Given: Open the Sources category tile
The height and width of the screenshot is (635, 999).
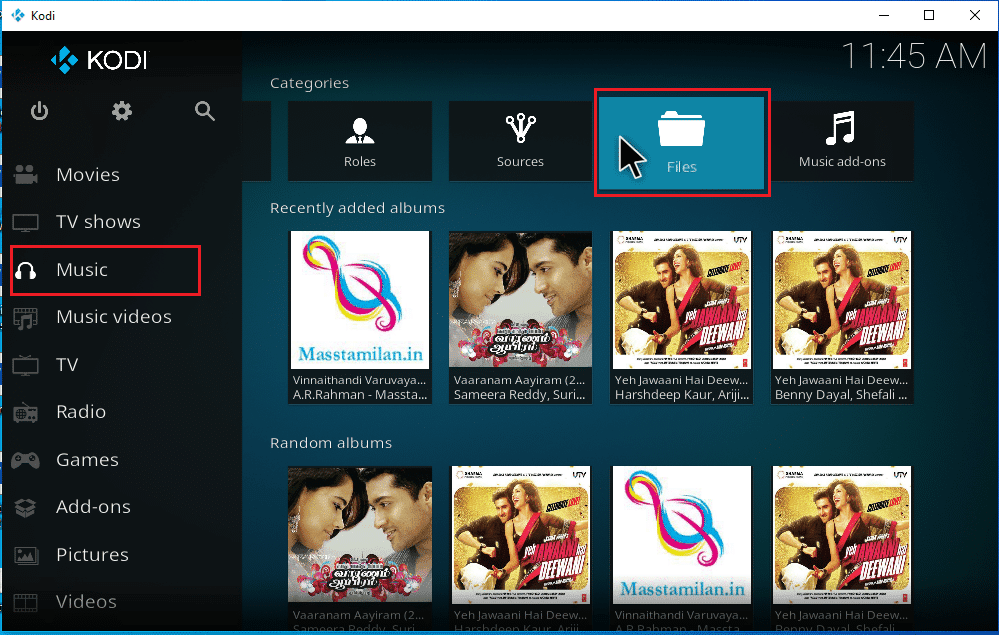Looking at the screenshot, I should [520, 141].
